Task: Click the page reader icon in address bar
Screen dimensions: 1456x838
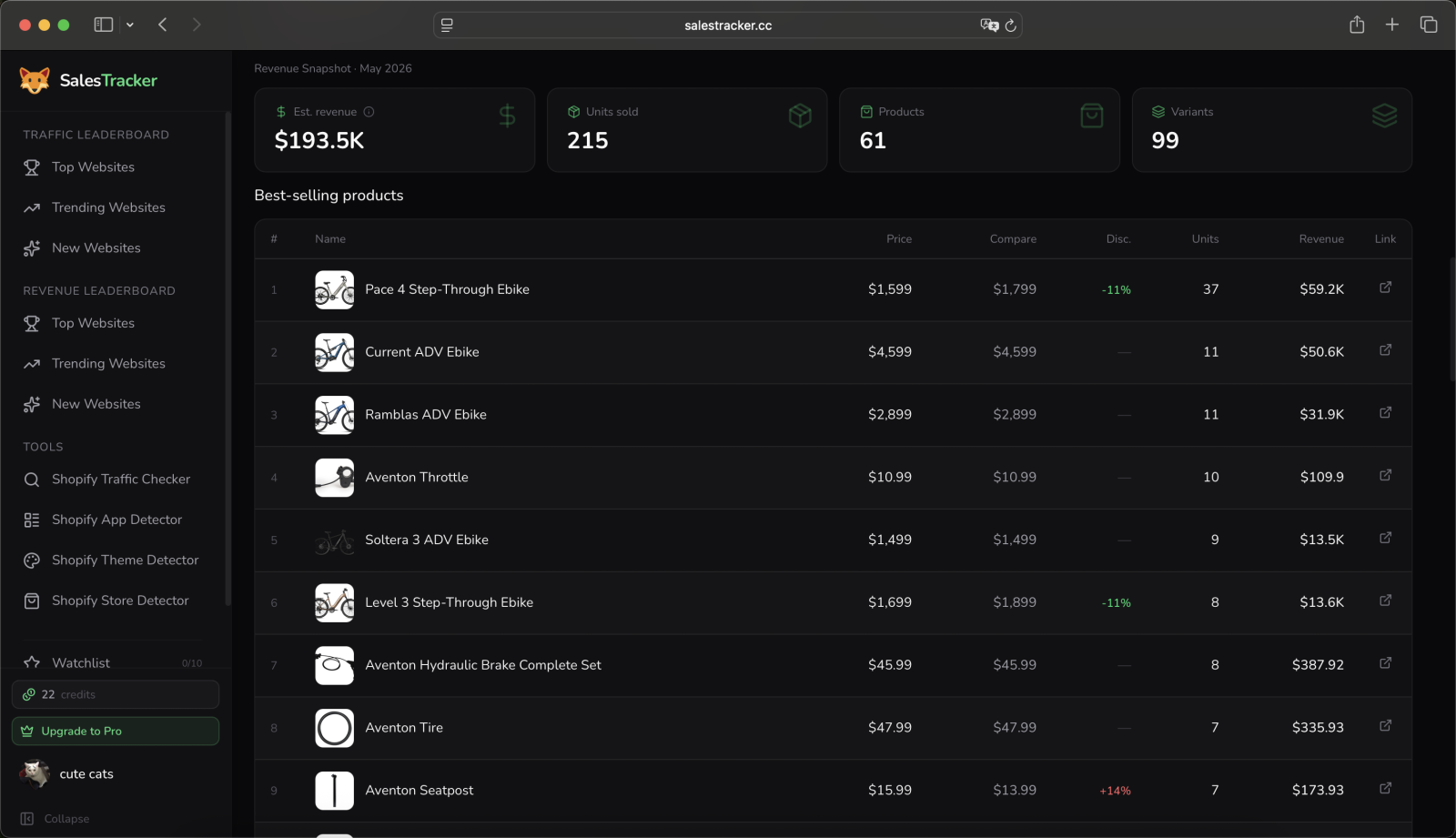Action: pos(447,25)
